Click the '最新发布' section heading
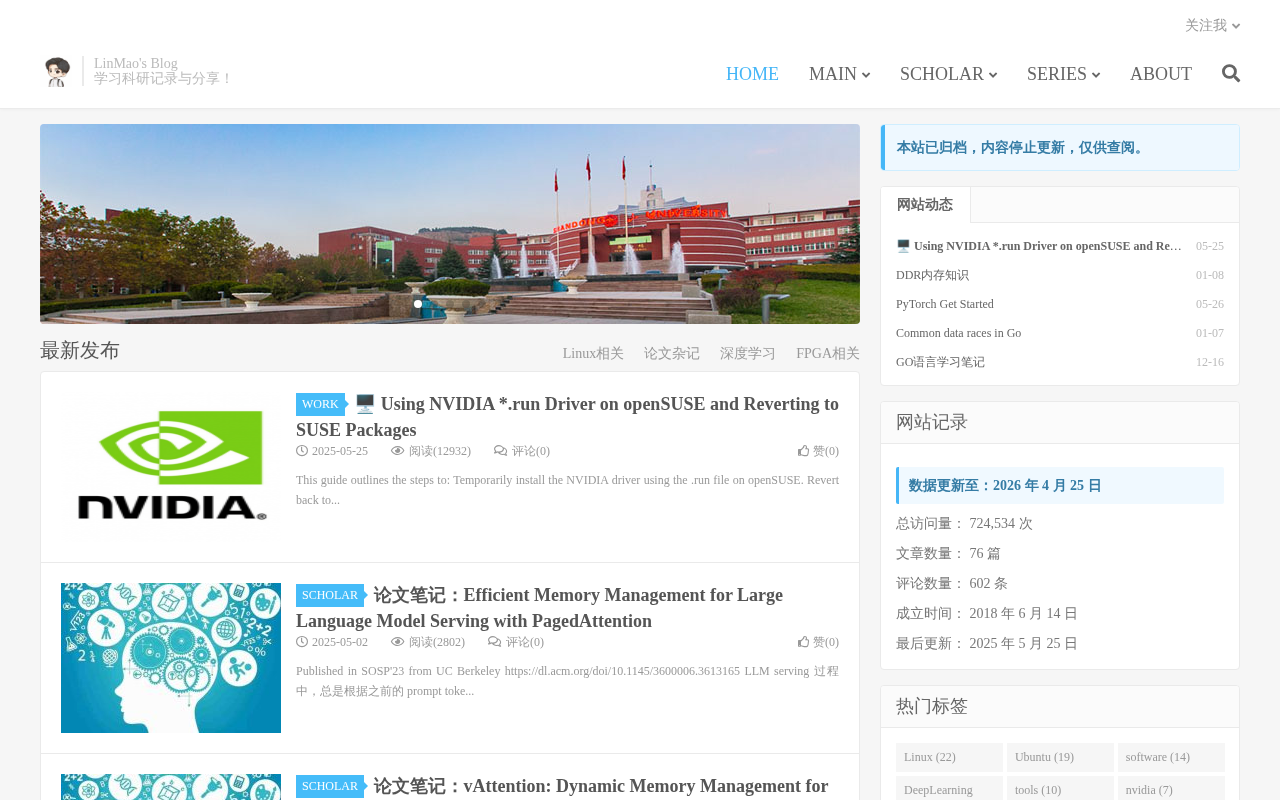1280x800 pixels. coord(80,351)
